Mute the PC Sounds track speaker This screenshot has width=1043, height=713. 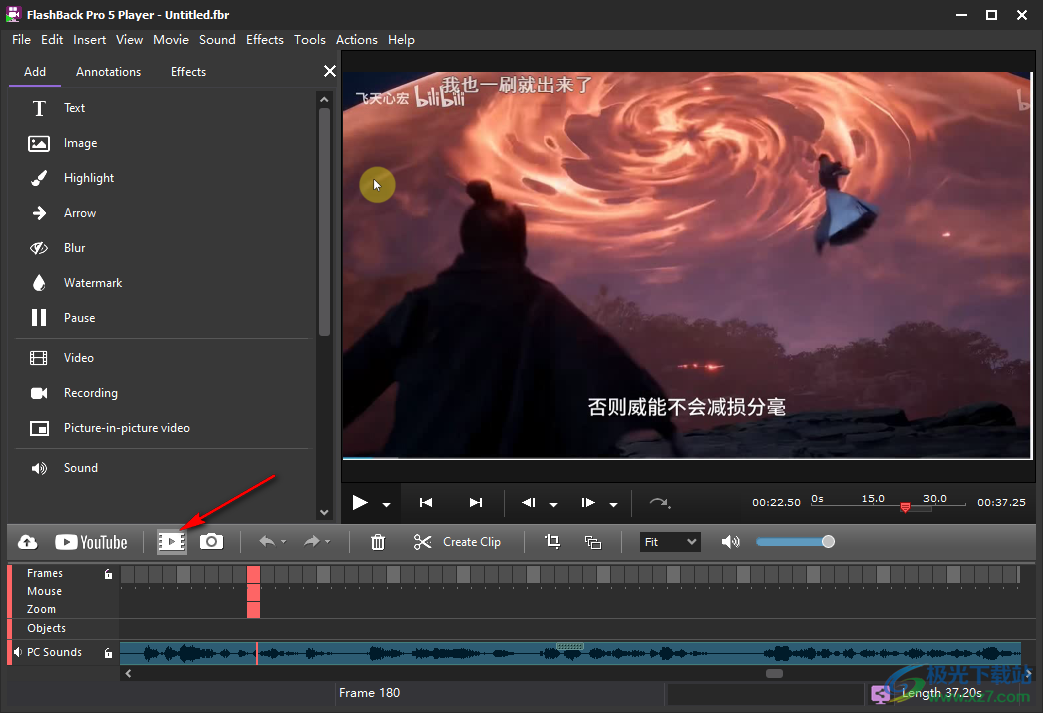[x=18, y=652]
